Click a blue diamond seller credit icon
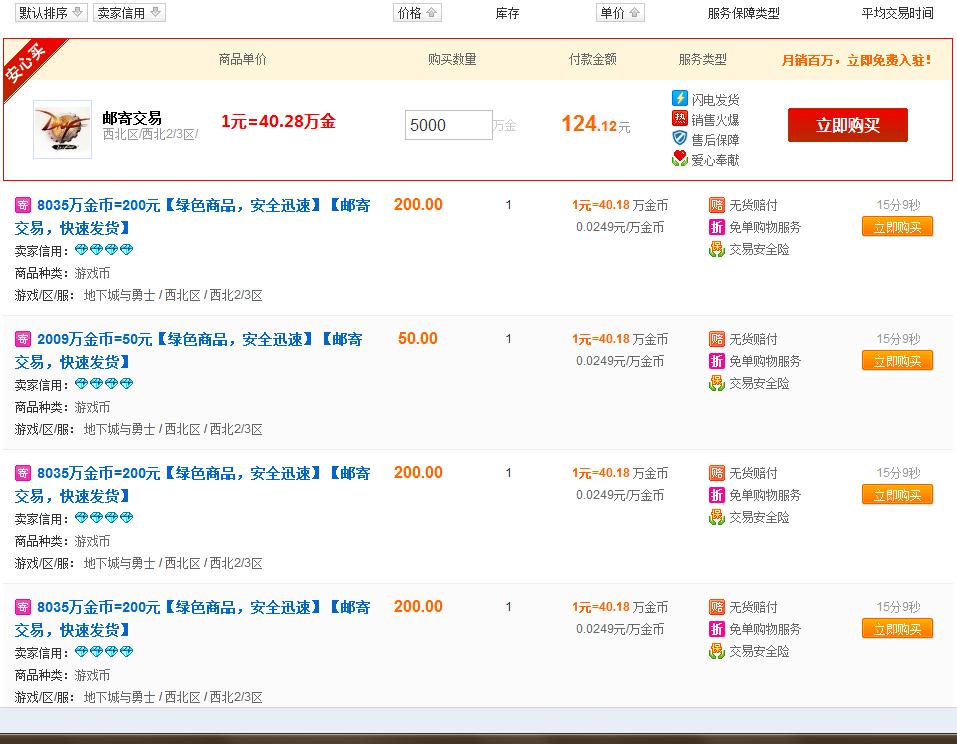The image size is (957, 744). point(80,250)
